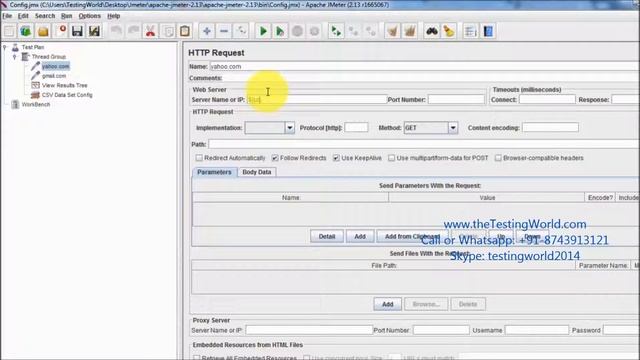Viewport: 640px width, 360px height.
Task: Open the Method GET dropdown
Action: [x=453, y=128]
